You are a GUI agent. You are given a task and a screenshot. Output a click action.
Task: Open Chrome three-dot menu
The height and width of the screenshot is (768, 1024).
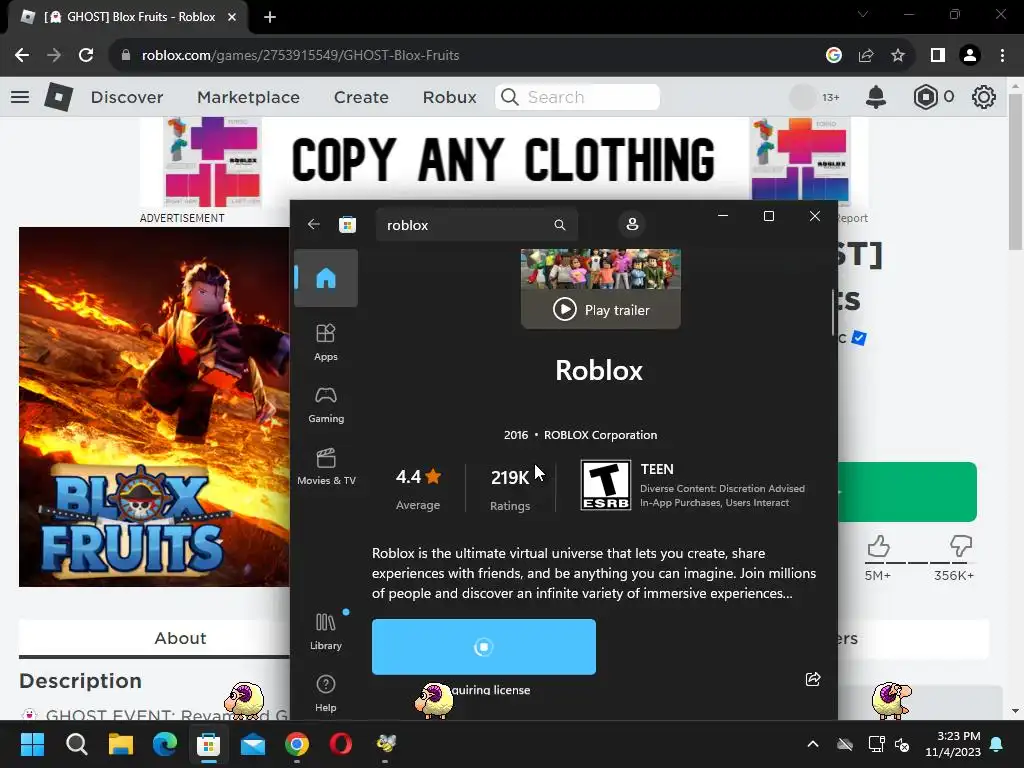coord(1002,56)
